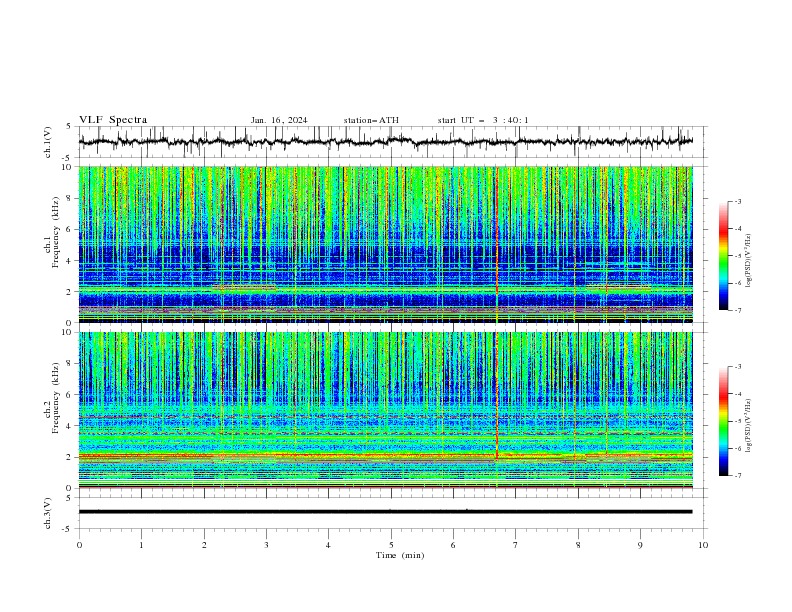Click the time axis tick label '0'
The image size is (792, 612).
click(x=79, y=545)
